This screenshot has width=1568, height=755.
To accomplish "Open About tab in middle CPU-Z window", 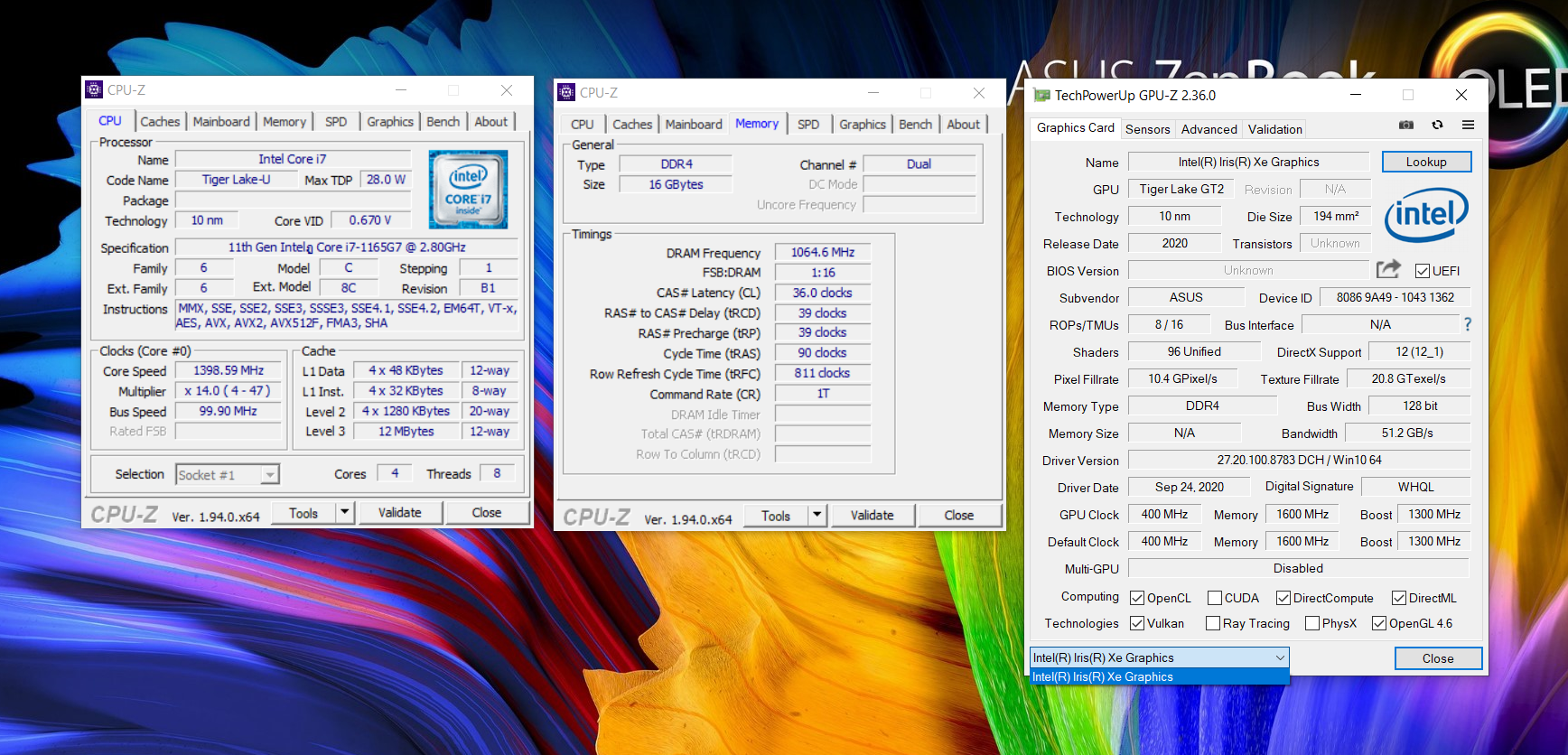I will click(x=963, y=124).
